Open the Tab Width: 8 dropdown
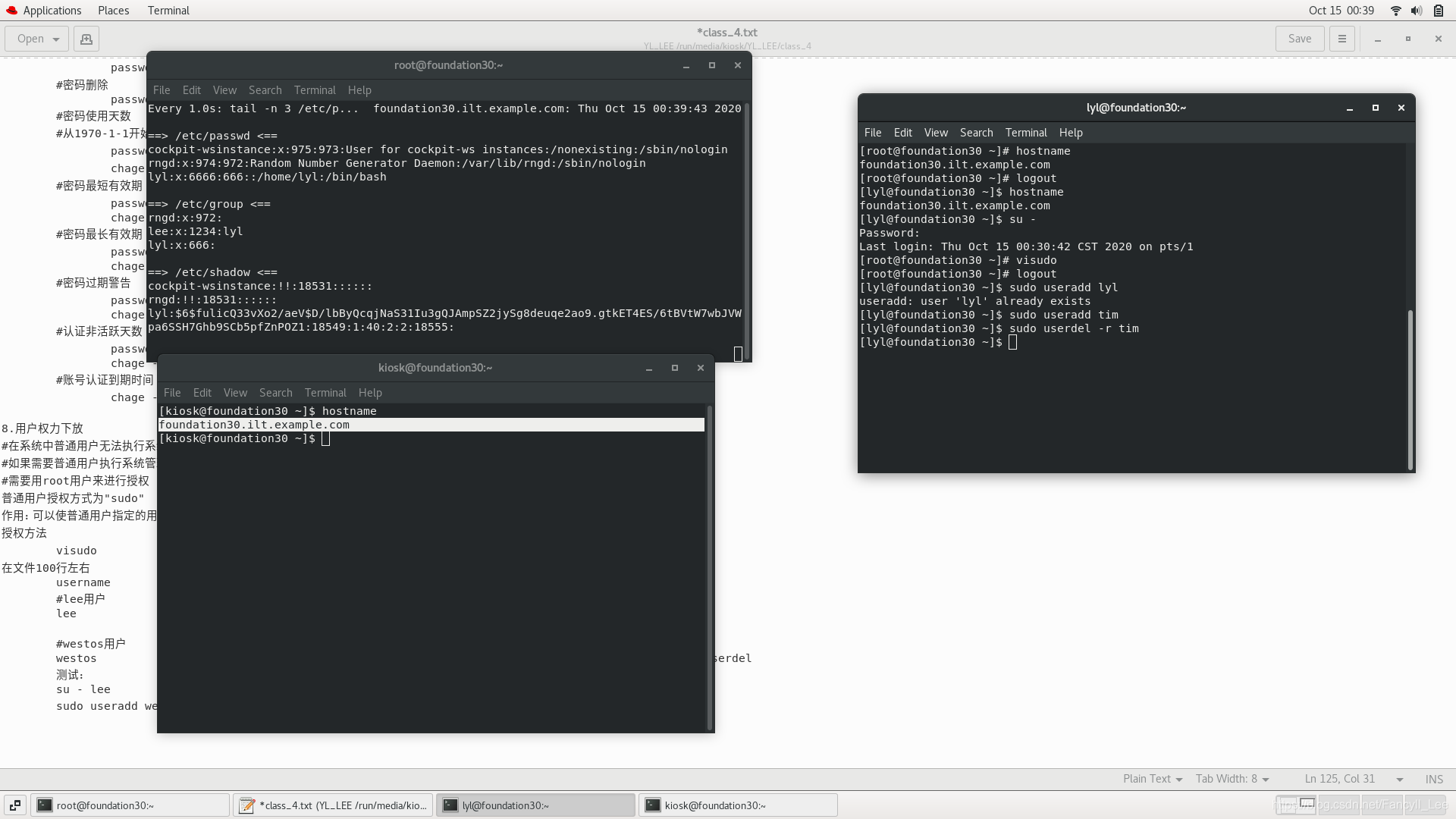Viewport: 1456px width, 819px height. pos(1232,779)
